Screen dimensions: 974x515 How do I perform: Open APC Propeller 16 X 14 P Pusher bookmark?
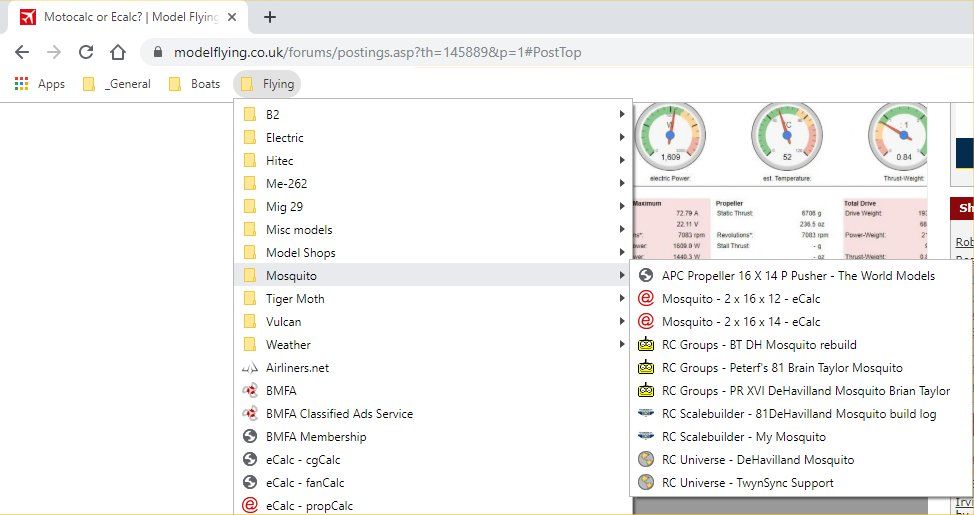798,276
